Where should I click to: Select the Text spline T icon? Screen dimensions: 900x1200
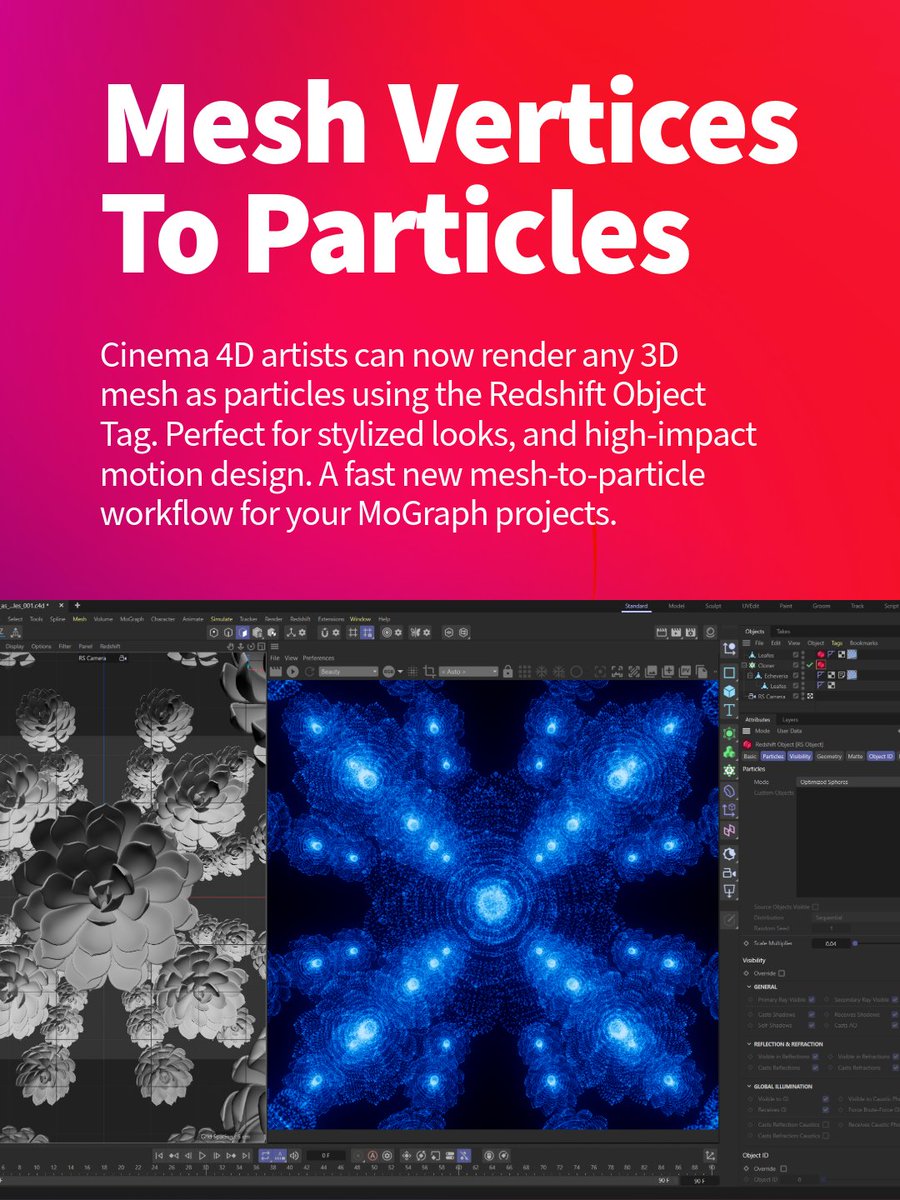[x=730, y=710]
